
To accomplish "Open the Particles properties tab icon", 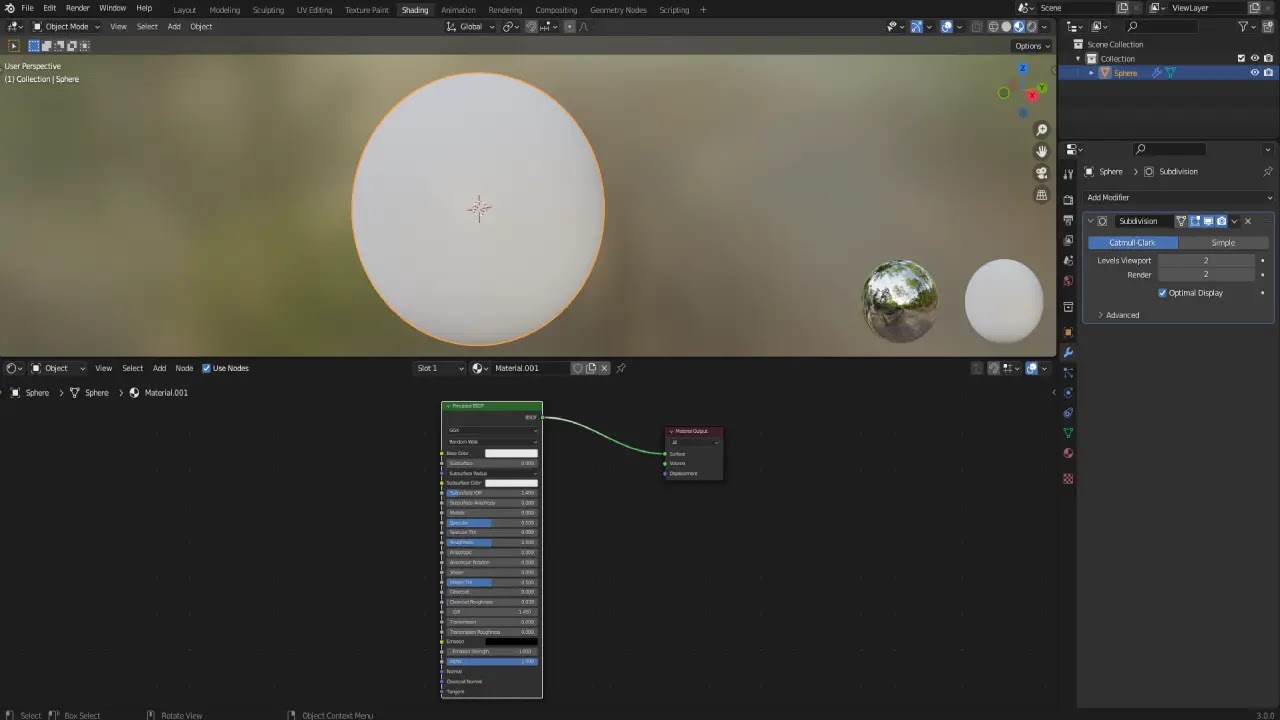I will (x=1068, y=372).
